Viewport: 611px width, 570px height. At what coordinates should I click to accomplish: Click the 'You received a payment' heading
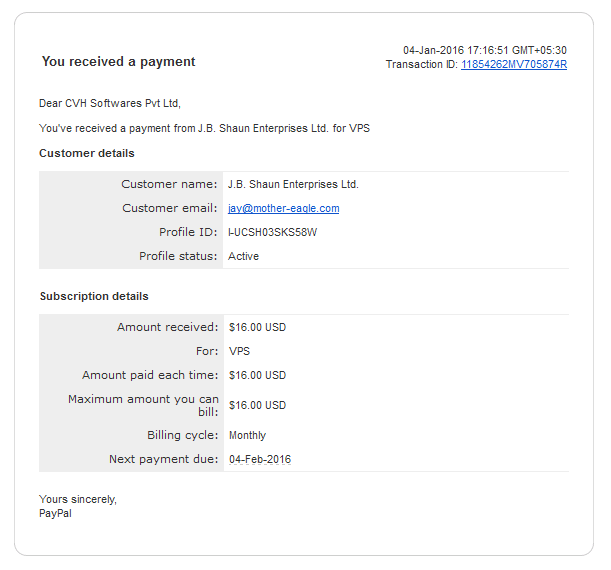[x=118, y=62]
